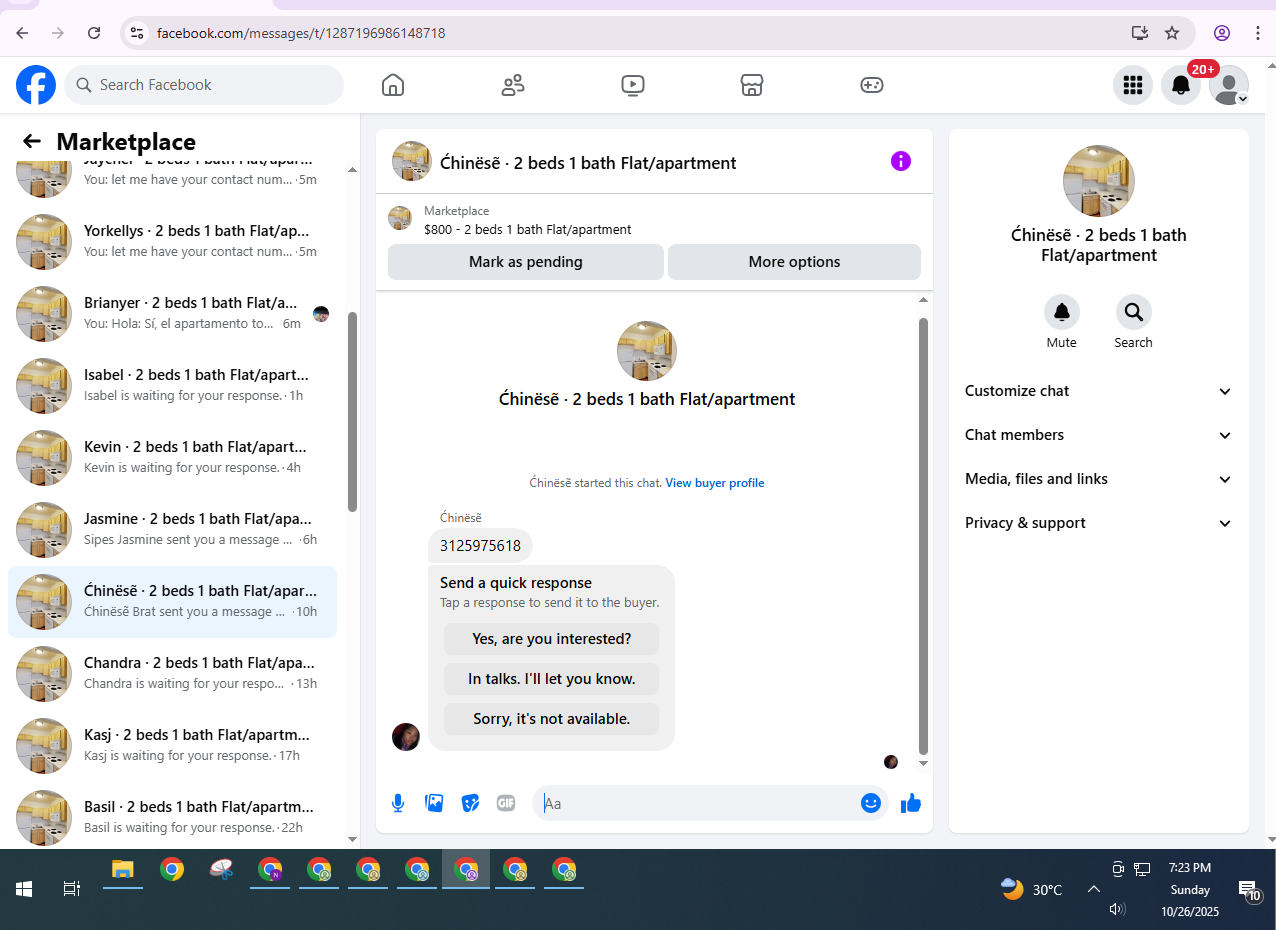Open the Chrome three-dot menu
1276x930 pixels.
click(1258, 33)
